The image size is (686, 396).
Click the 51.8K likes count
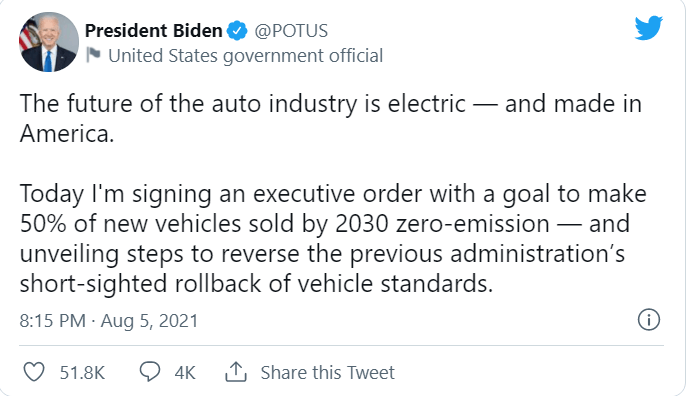[82, 373]
